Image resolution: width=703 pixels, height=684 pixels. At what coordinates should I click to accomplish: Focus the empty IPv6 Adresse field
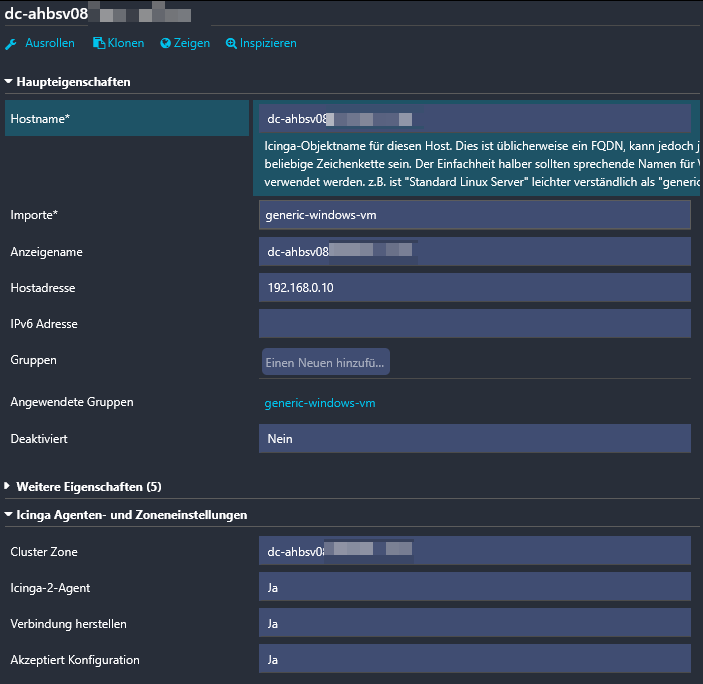pyautogui.click(x=474, y=324)
